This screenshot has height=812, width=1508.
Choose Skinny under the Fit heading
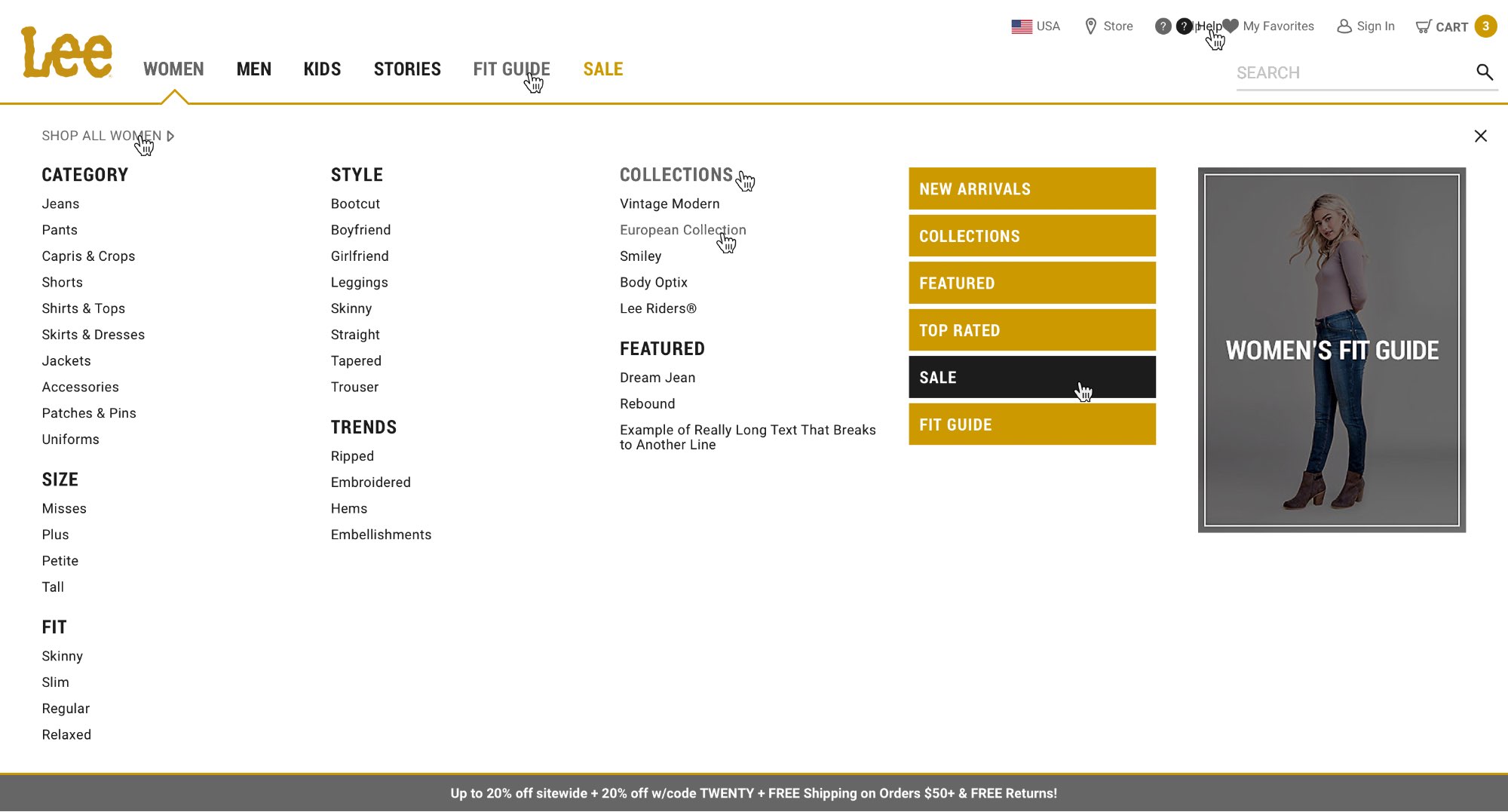tap(62, 656)
